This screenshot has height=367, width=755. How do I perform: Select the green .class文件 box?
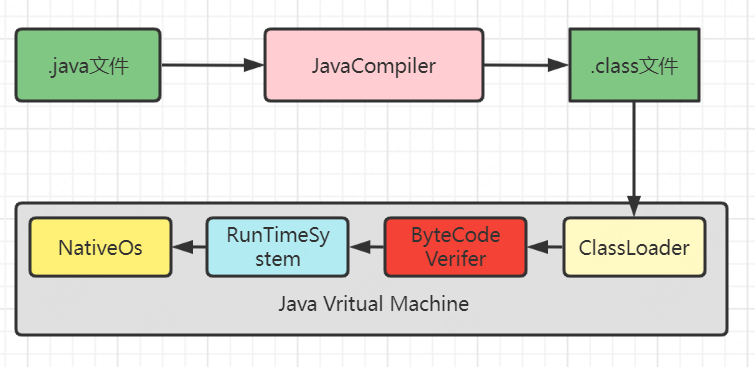[x=634, y=65]
